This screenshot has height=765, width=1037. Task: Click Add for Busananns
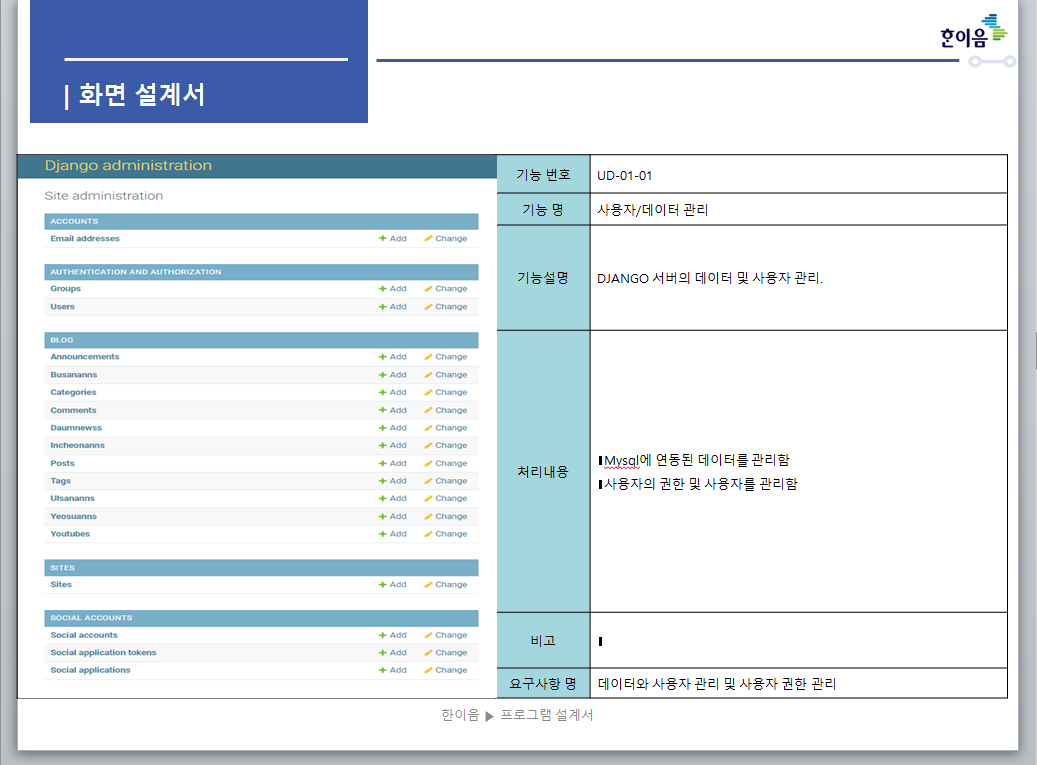tap(393, 375)
